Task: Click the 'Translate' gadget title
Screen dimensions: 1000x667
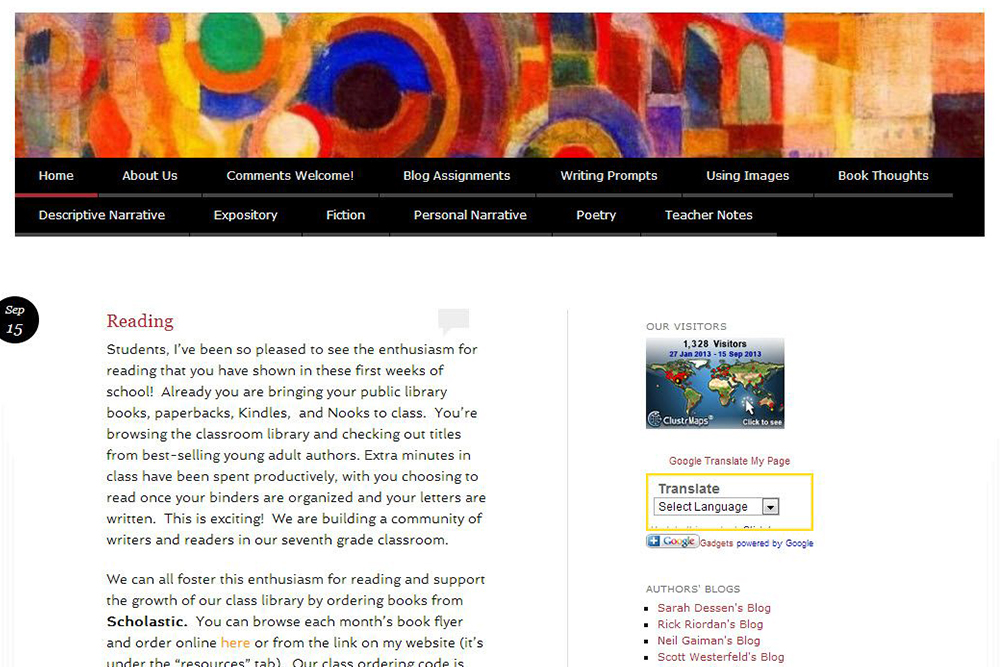Action: (689, 489)
